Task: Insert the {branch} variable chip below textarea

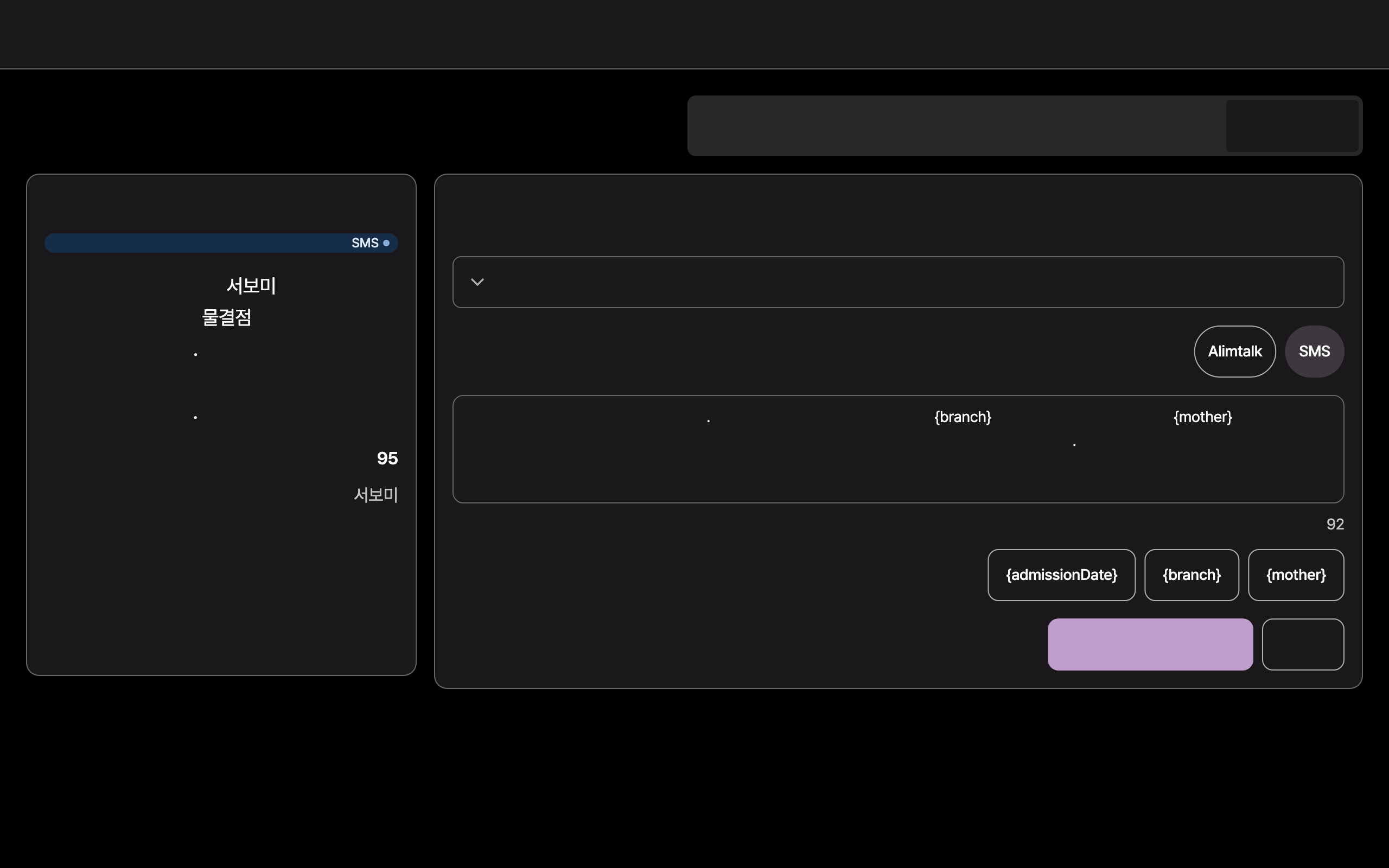Action: click(x=1192, y=575)
